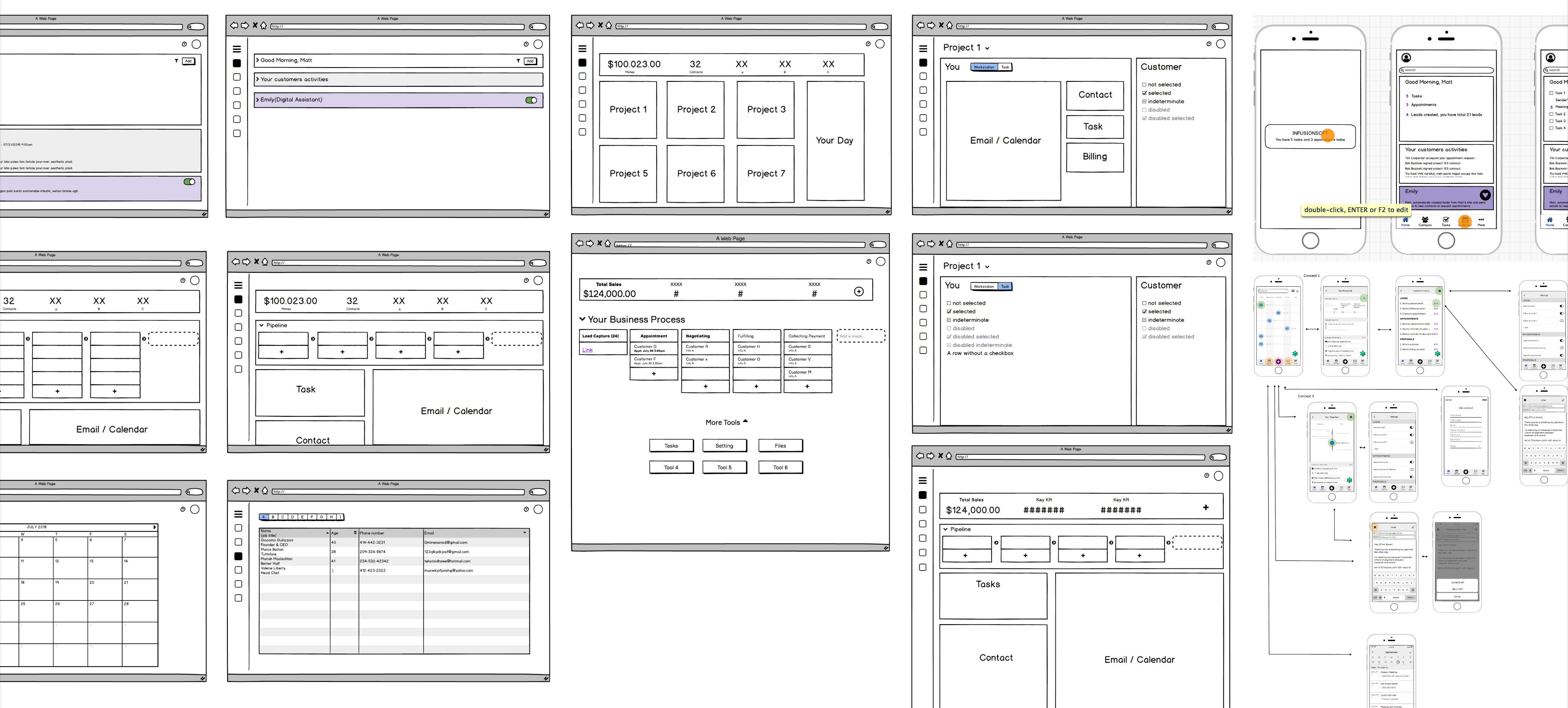Uncheck 'selected' under Customer in Billing page
1568x708 pixels.
1144,93
